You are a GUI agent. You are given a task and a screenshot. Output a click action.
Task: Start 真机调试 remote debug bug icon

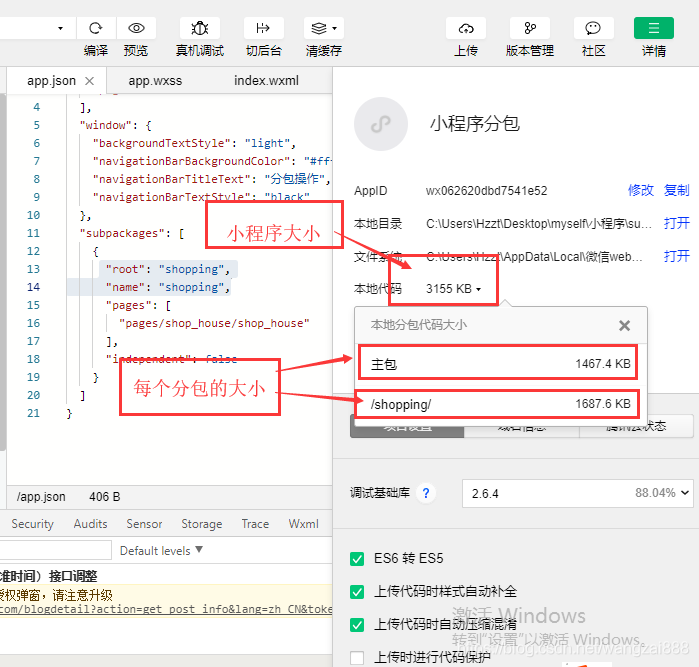click(x=200, y=29)
